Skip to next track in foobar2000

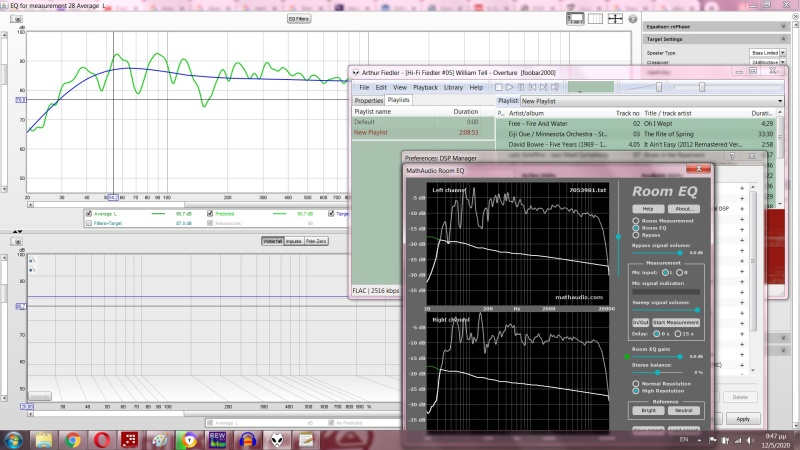543,87
